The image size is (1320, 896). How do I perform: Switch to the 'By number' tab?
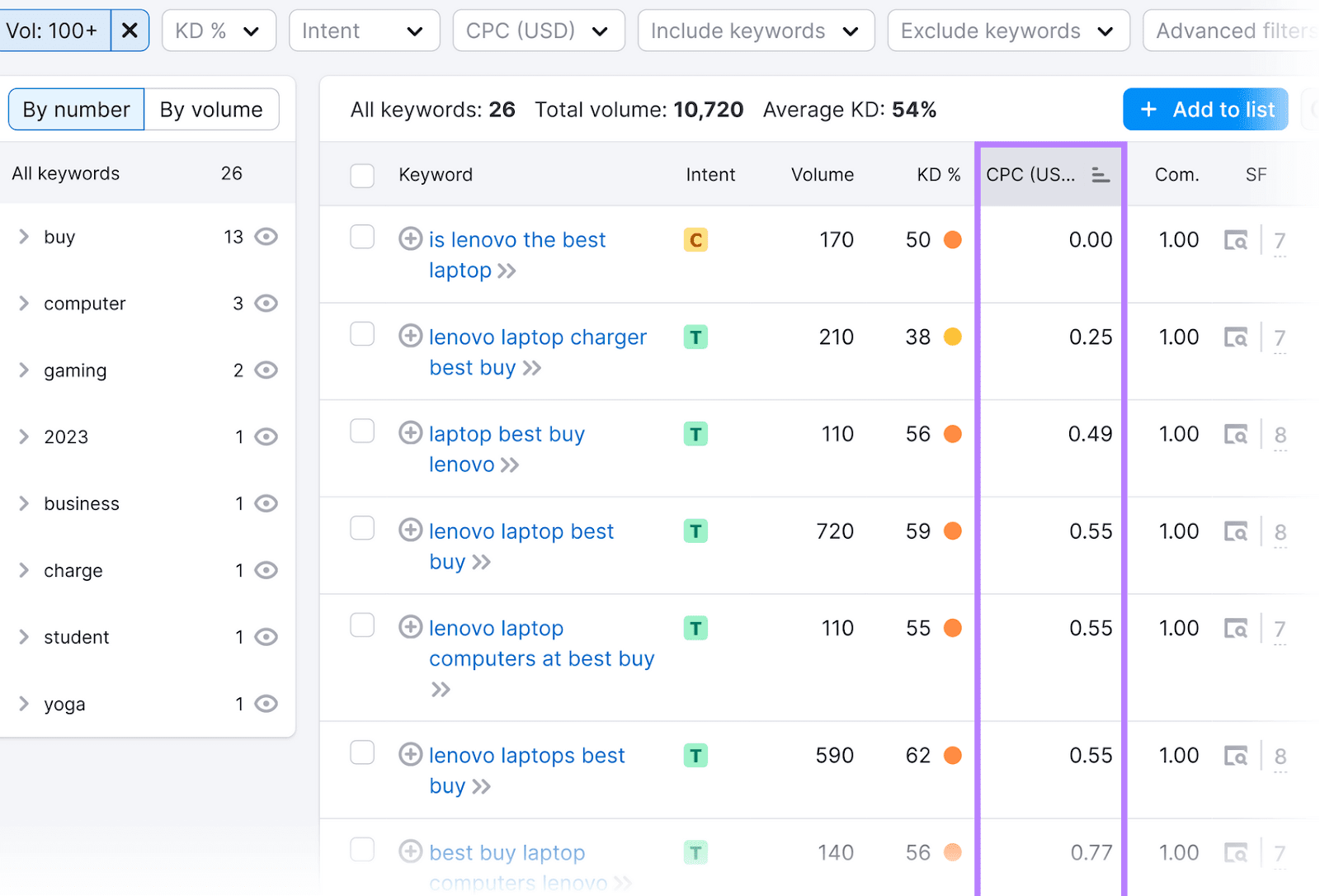click(x=76, y=110)
